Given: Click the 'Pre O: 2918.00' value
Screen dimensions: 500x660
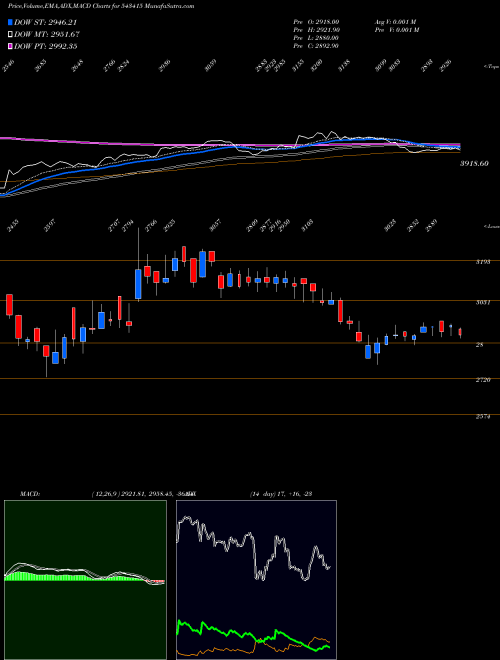Looking at the screenshot, I should point(316,22).
